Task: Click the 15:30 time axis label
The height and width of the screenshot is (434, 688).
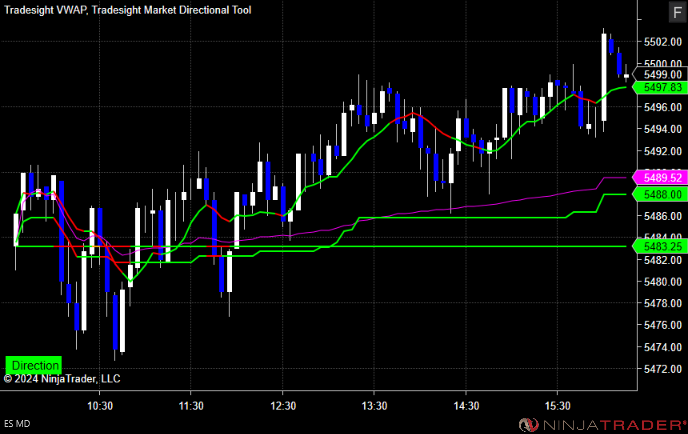Action: [558, 406]
